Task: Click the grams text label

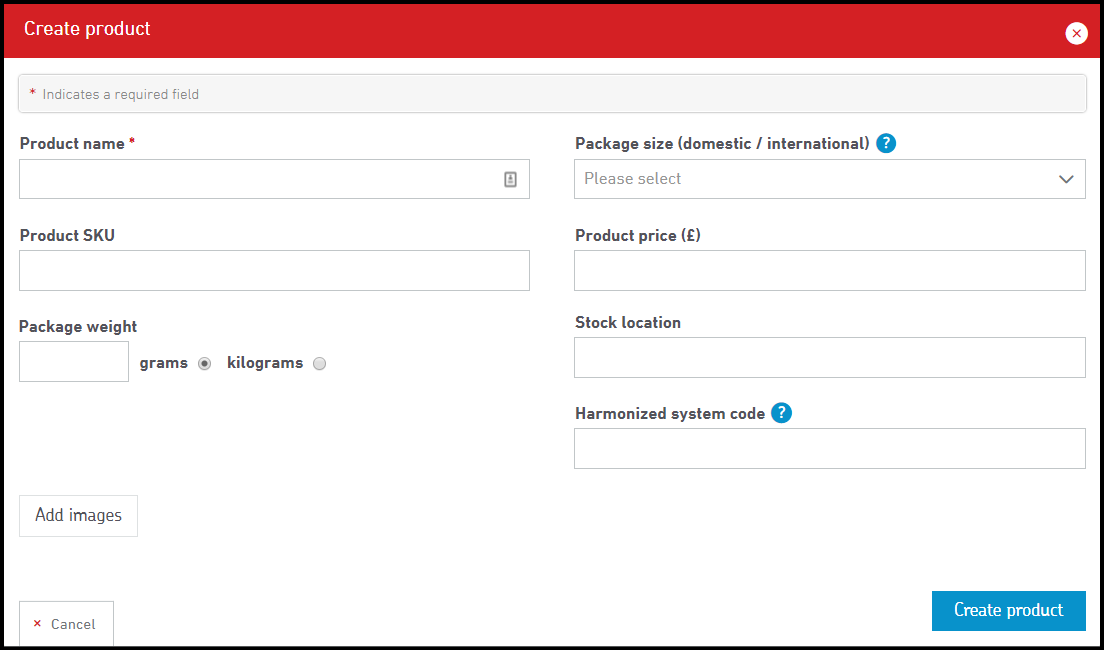Action: click(164, 363)
